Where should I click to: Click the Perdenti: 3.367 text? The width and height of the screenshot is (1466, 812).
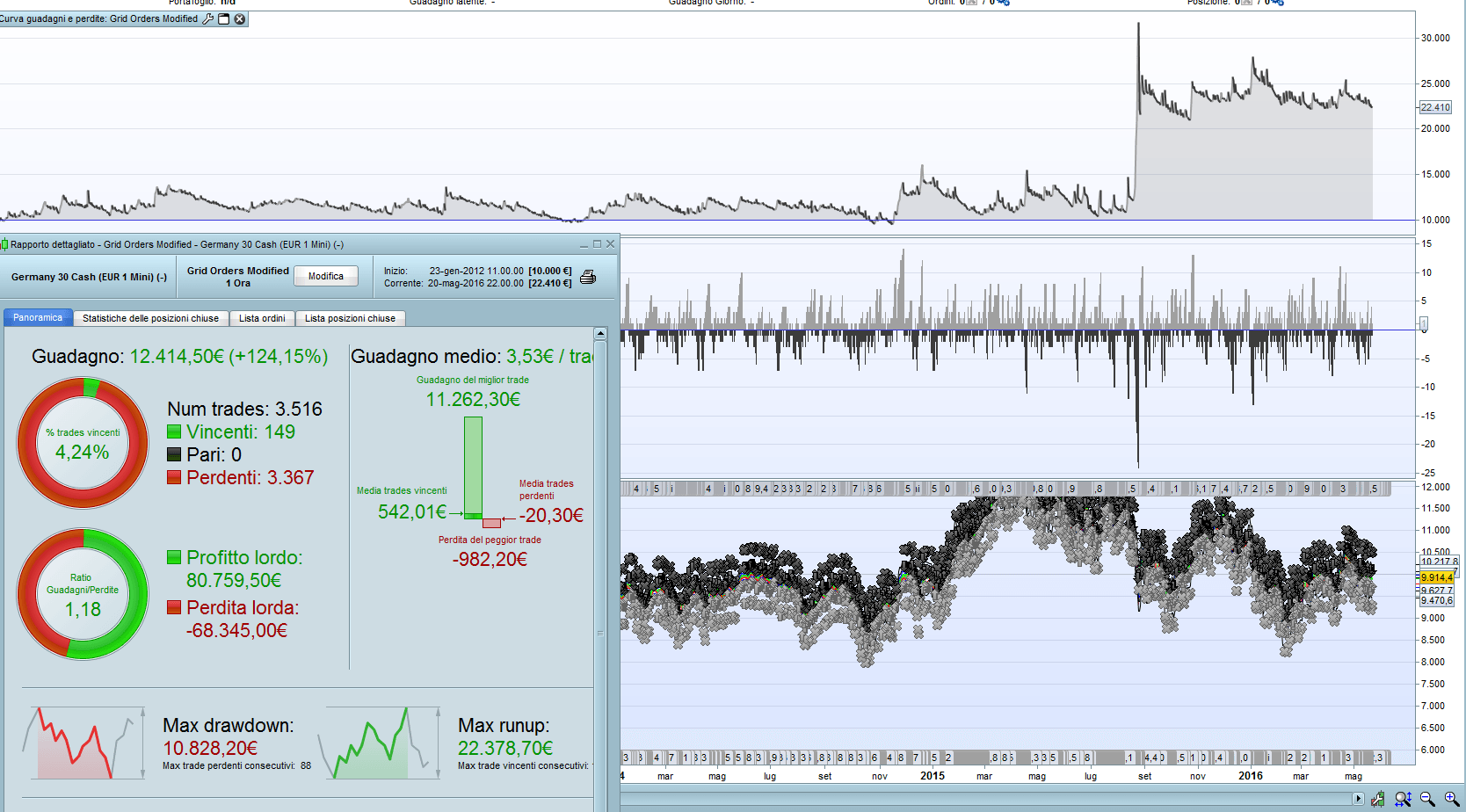[250, 477]
